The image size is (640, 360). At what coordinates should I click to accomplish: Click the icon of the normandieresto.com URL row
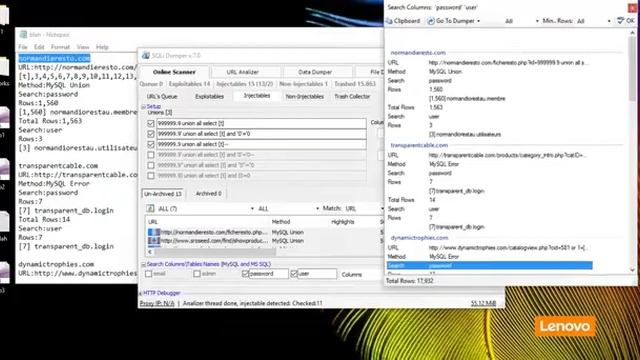(x=153, y=232)
